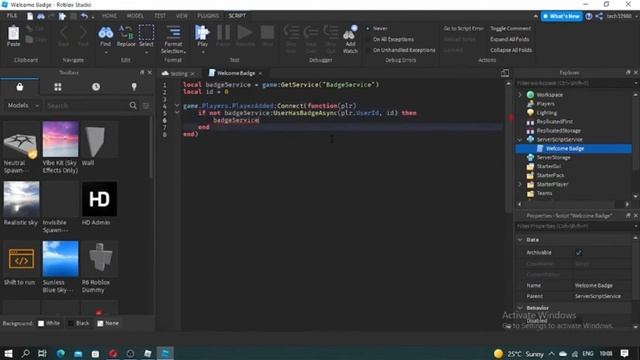Image resolution: width=640 pixels, height=360 pixels.
Task: Open Toolbox search filter options icon
Action: pyautogui.click(x=146, y=106)
